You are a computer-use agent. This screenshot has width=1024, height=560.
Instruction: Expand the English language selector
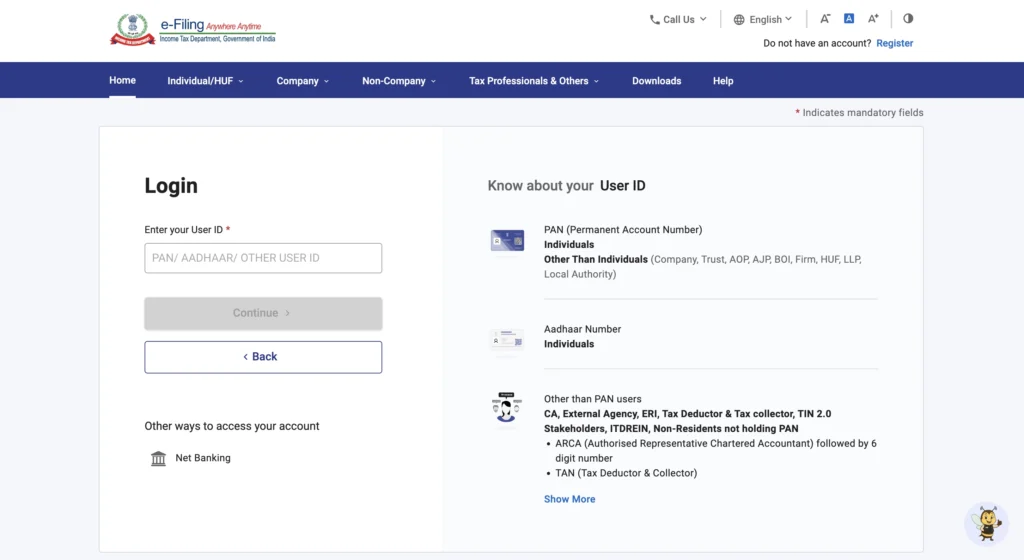point(763,19)
